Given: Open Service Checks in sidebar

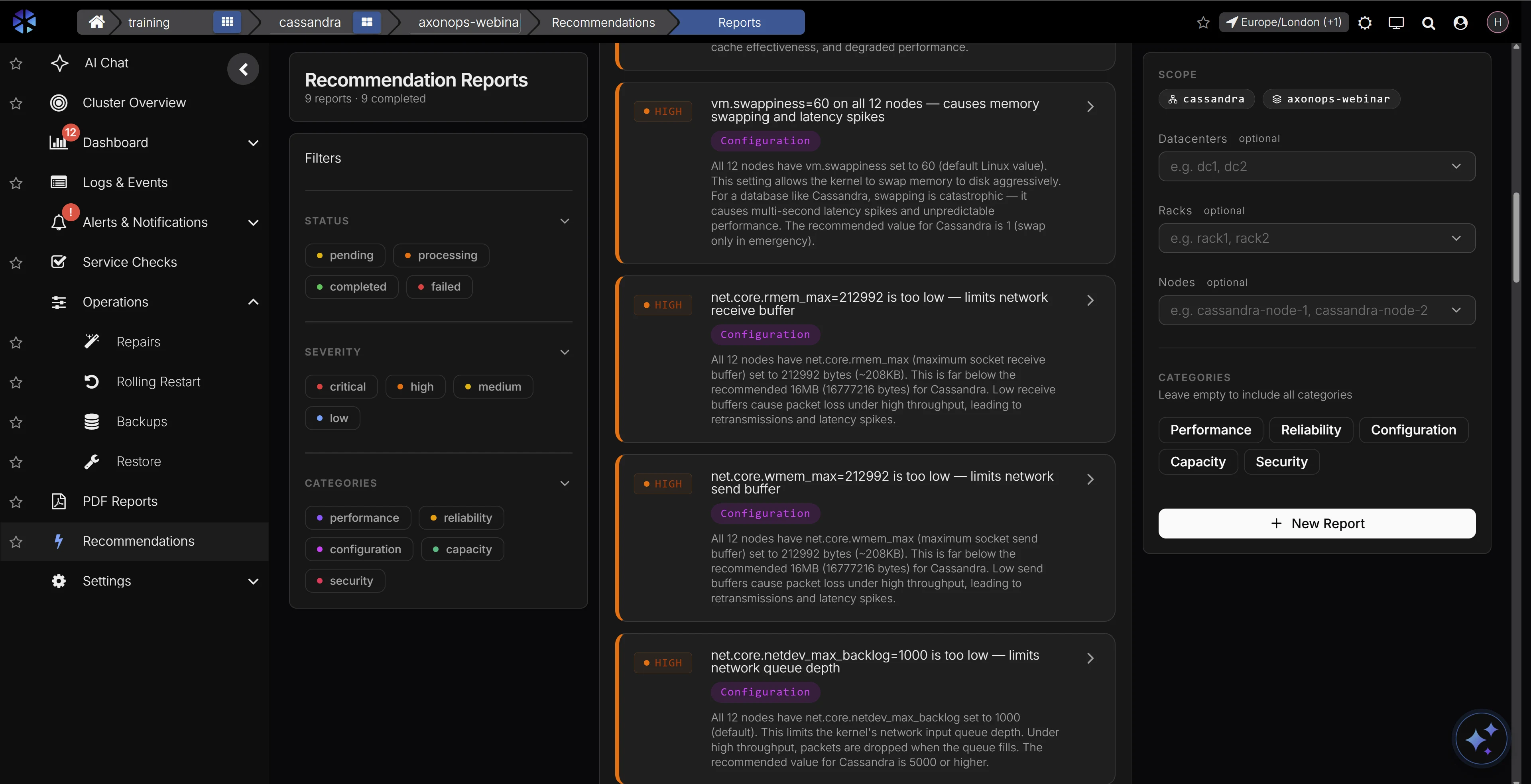Looking at the screenshot, I should [x=130, y=262].
